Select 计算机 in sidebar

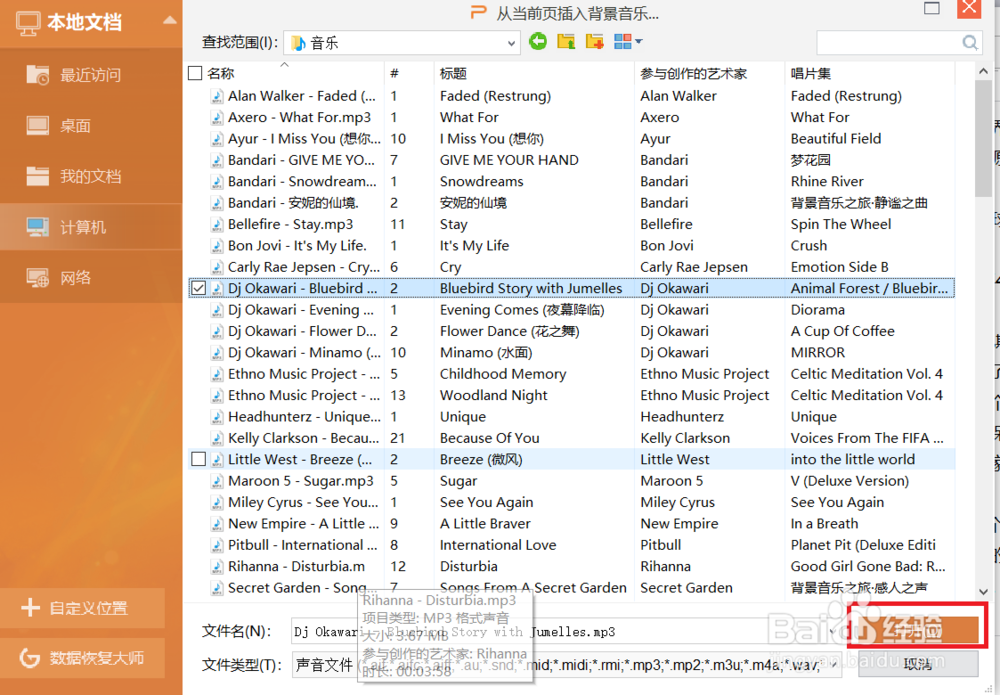pos(91,227)
